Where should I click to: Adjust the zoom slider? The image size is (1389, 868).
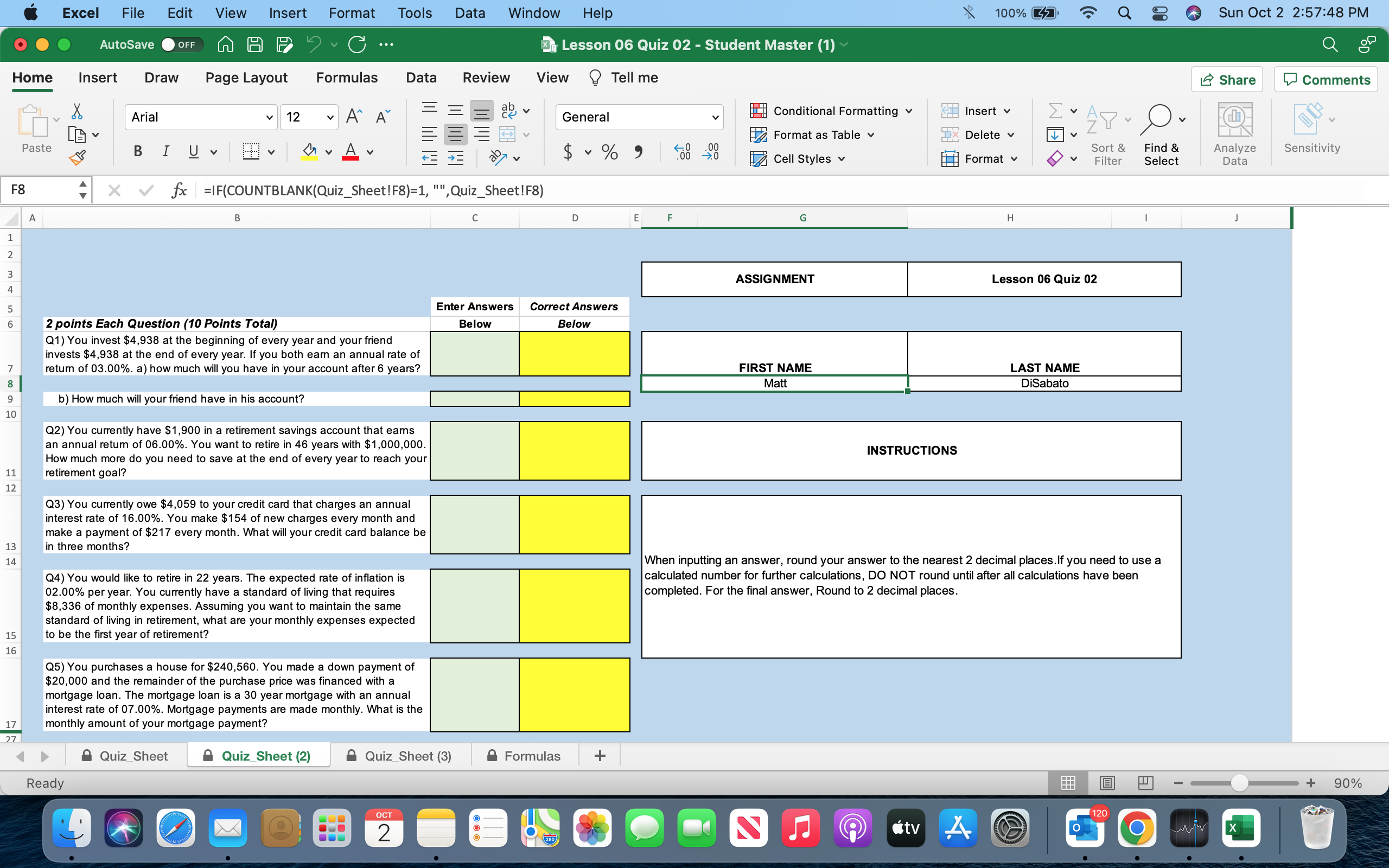[1240, 782]
